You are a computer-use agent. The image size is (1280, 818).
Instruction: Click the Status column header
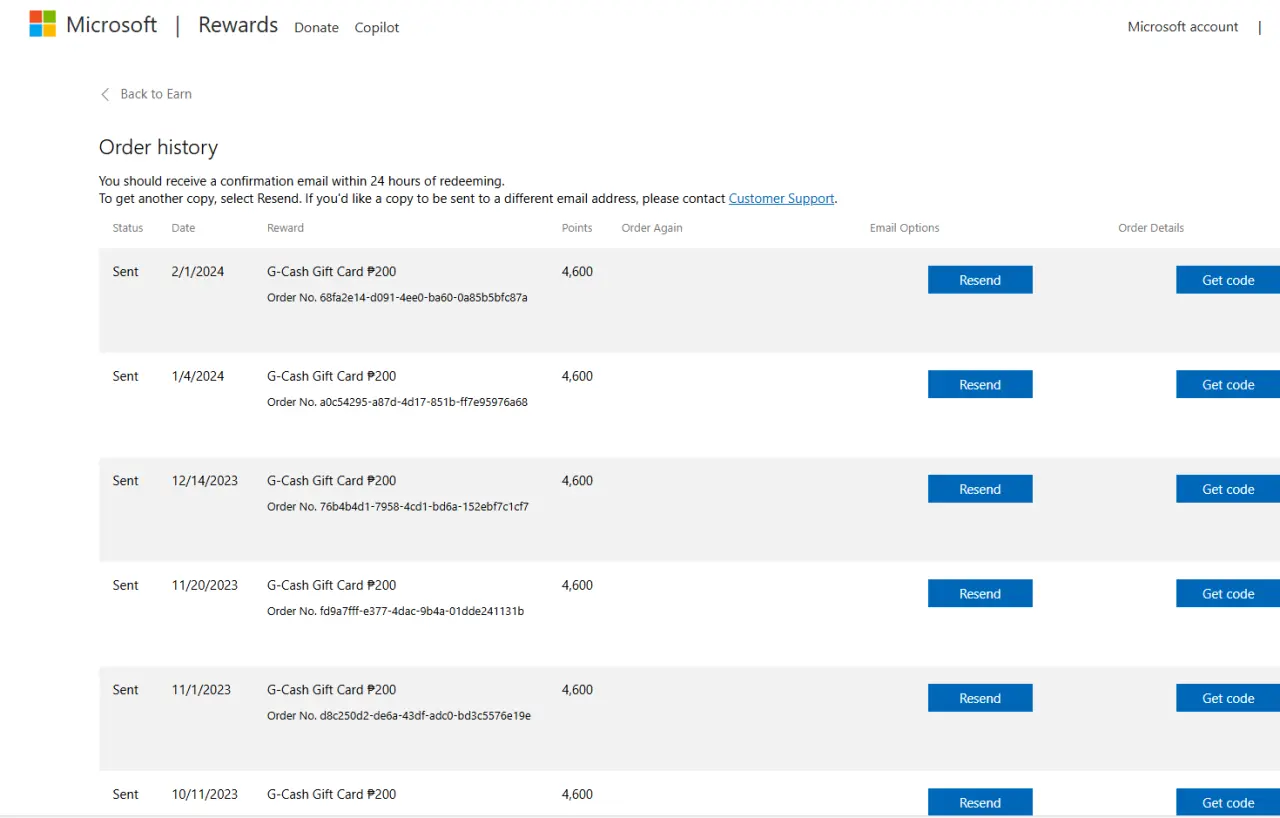tap(128, 228)
